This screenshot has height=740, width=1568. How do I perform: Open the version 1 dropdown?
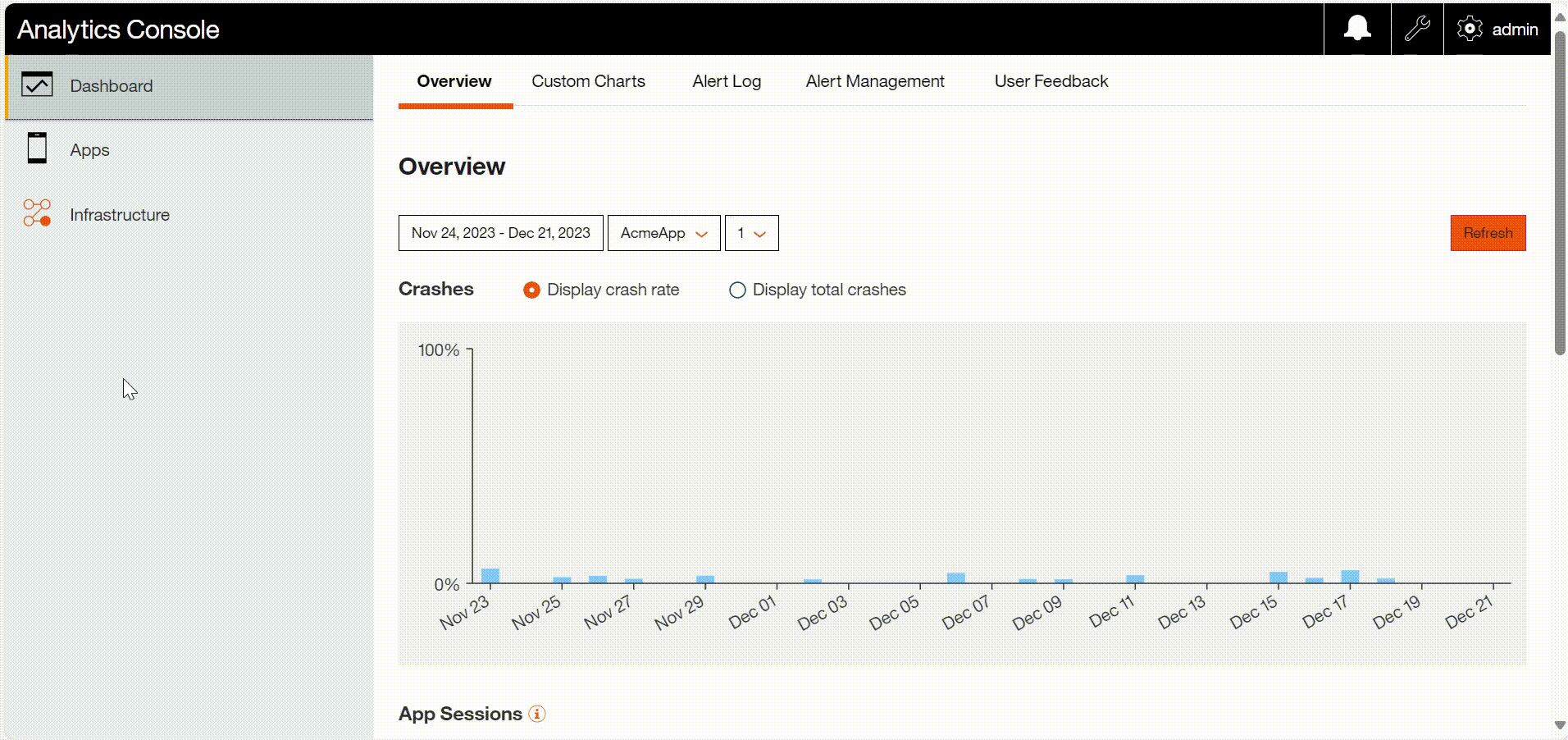click(x=751, y=233)
